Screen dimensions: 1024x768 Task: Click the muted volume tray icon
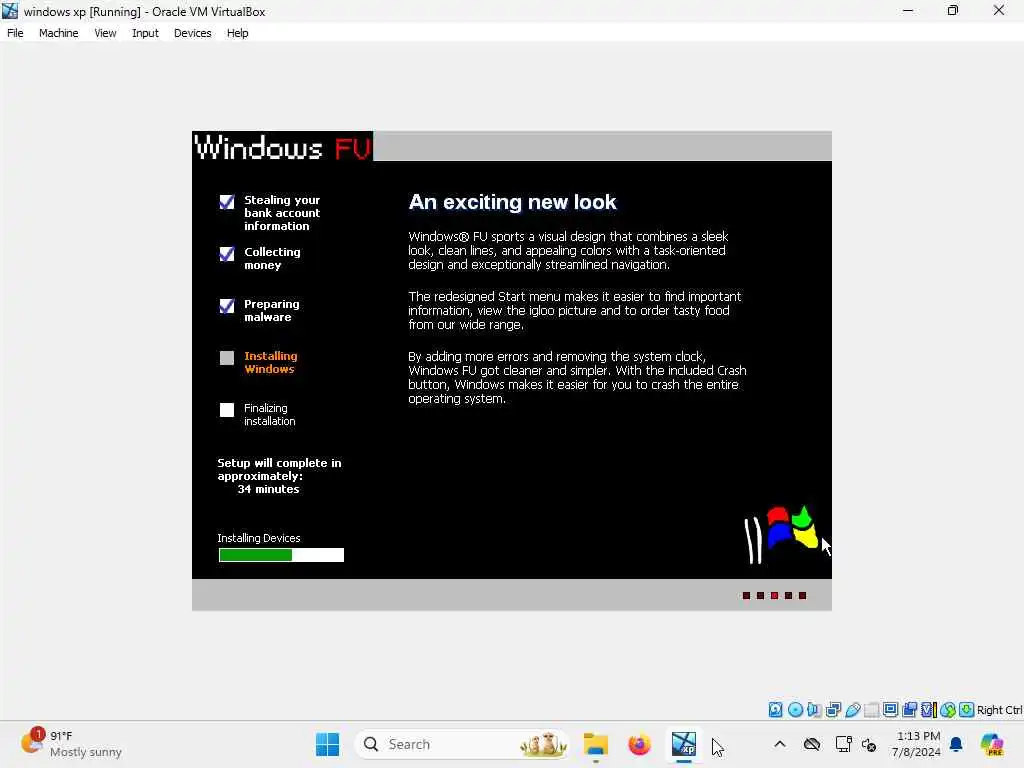[869, 744]
